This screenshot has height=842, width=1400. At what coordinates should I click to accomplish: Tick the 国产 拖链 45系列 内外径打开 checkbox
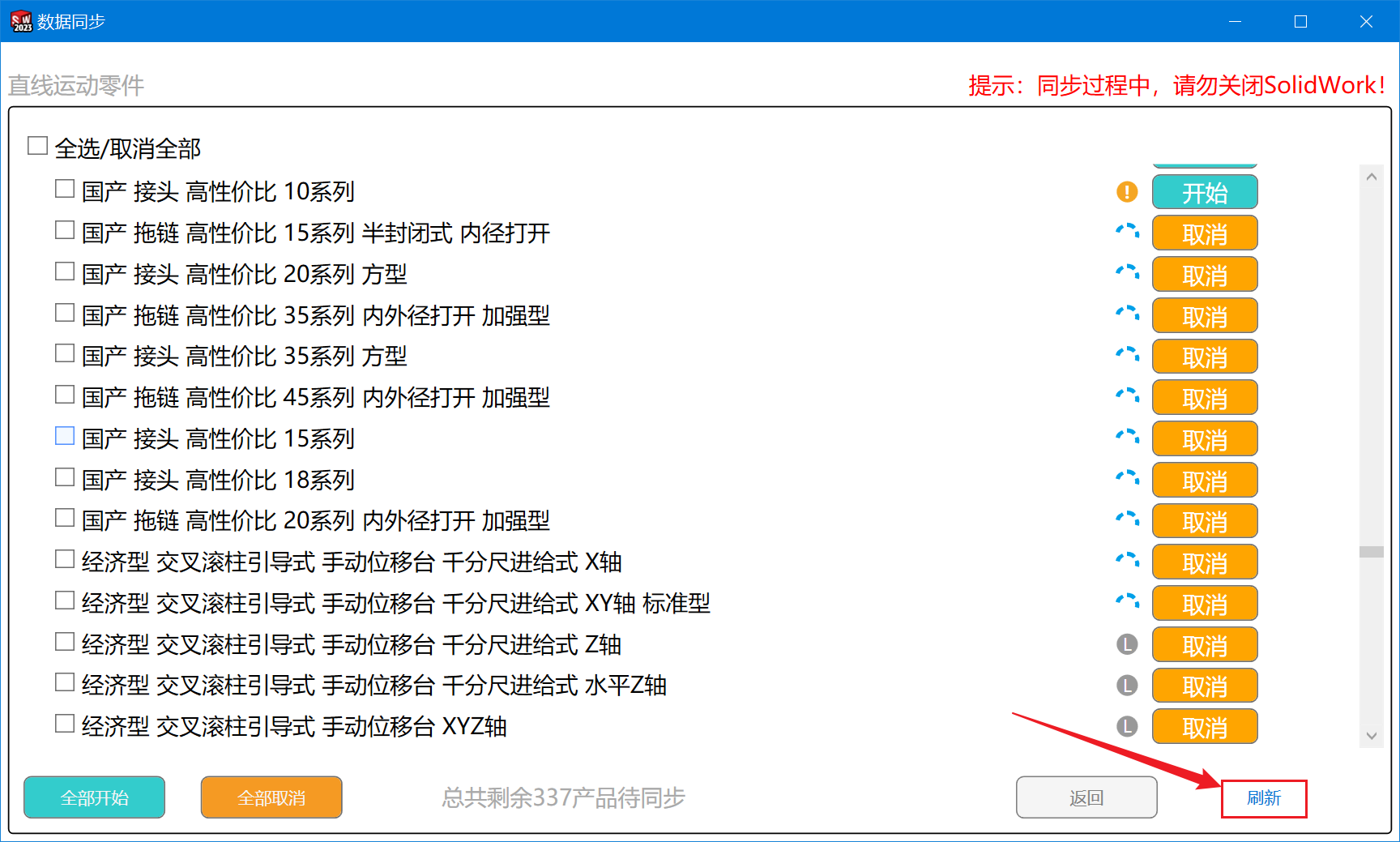65,395
